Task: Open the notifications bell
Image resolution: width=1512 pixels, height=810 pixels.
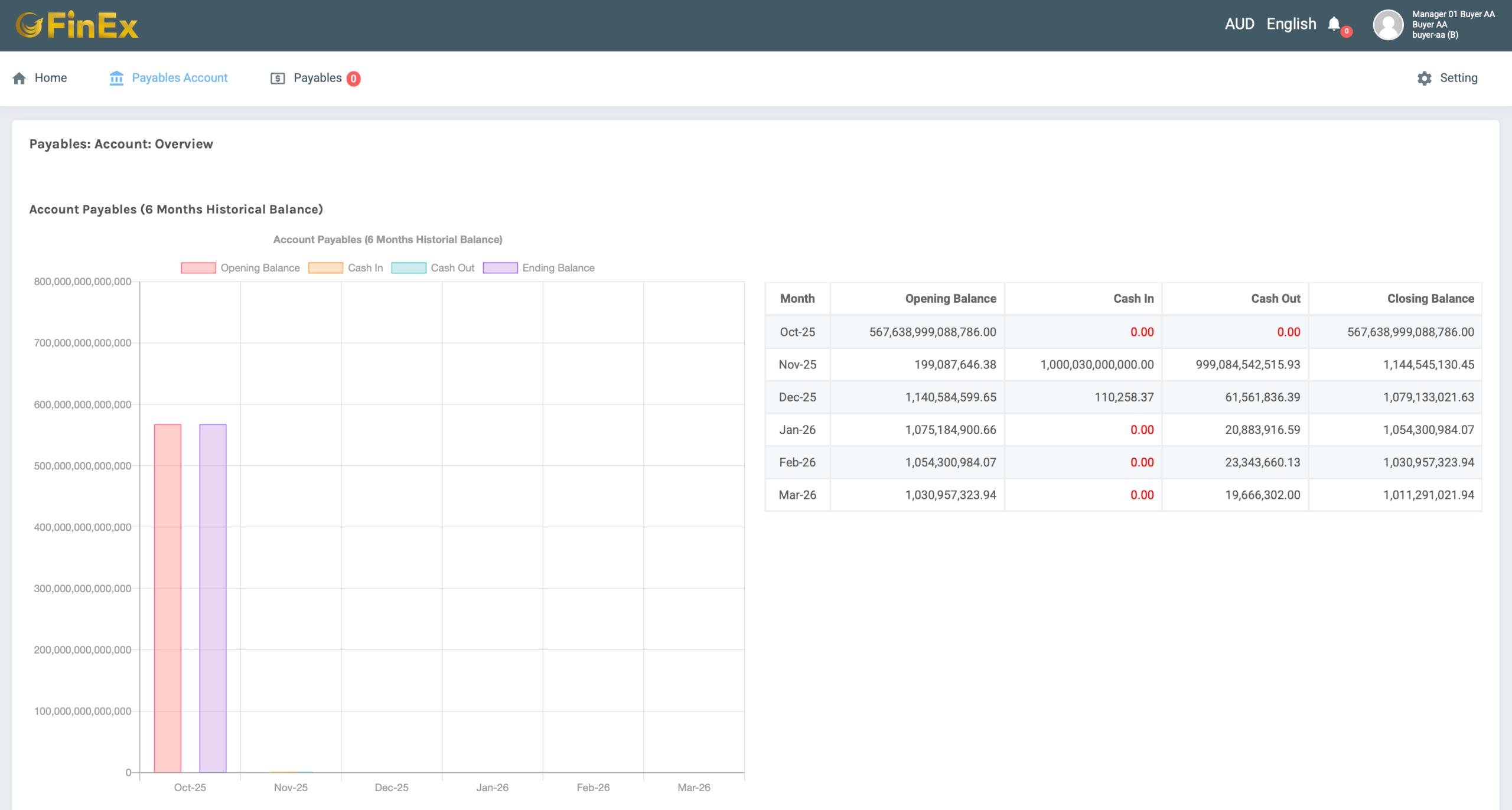Action: tap(1334, 24)
